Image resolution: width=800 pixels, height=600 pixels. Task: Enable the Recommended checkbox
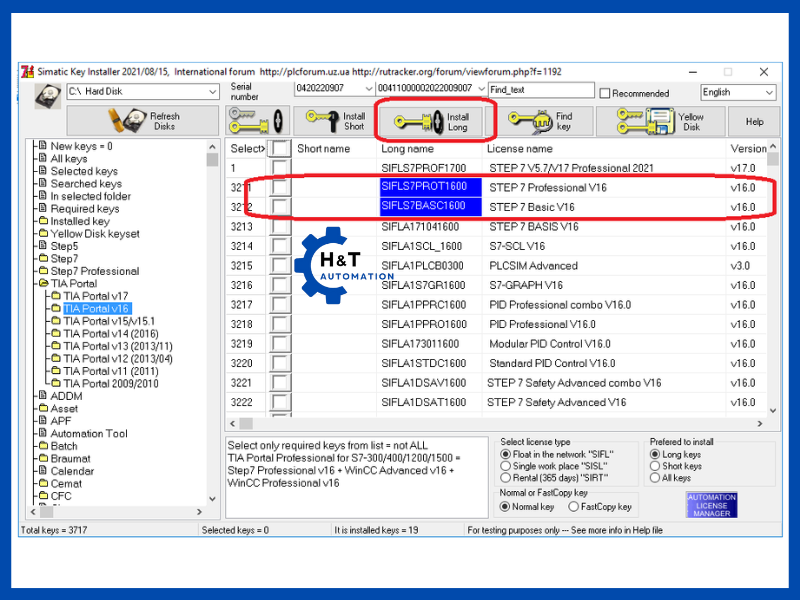(x=605, y=93)
